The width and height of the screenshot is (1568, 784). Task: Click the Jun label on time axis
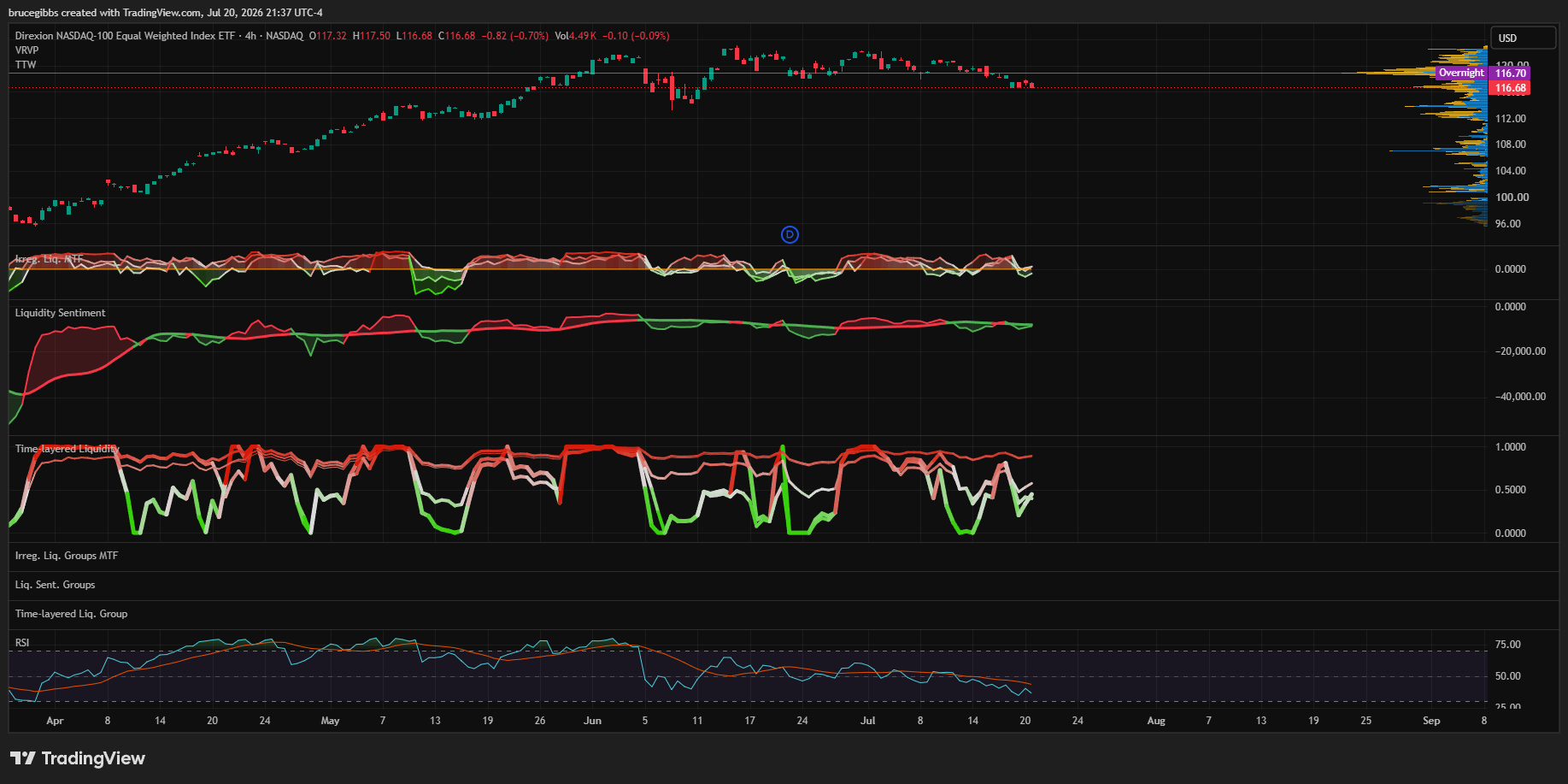coord(592,721)
